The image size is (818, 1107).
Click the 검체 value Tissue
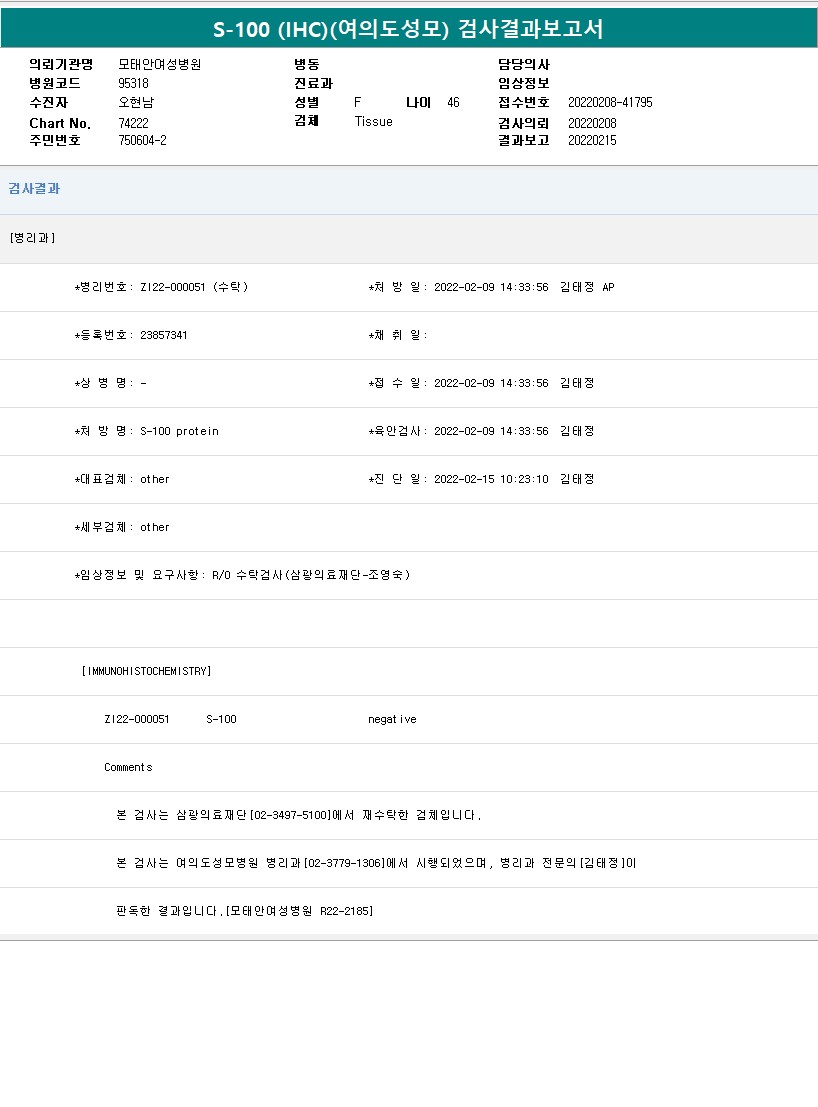(373, 122)
